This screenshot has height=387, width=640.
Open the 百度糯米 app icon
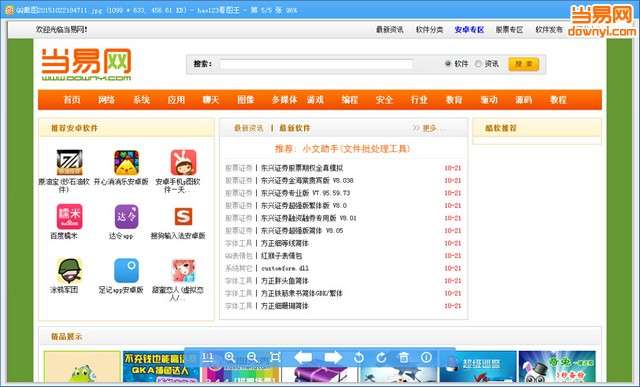click(69, 216)
